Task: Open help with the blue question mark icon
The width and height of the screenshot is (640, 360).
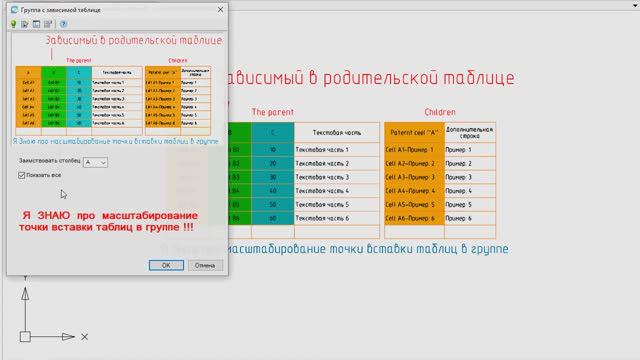Action: tap(63, 24)
